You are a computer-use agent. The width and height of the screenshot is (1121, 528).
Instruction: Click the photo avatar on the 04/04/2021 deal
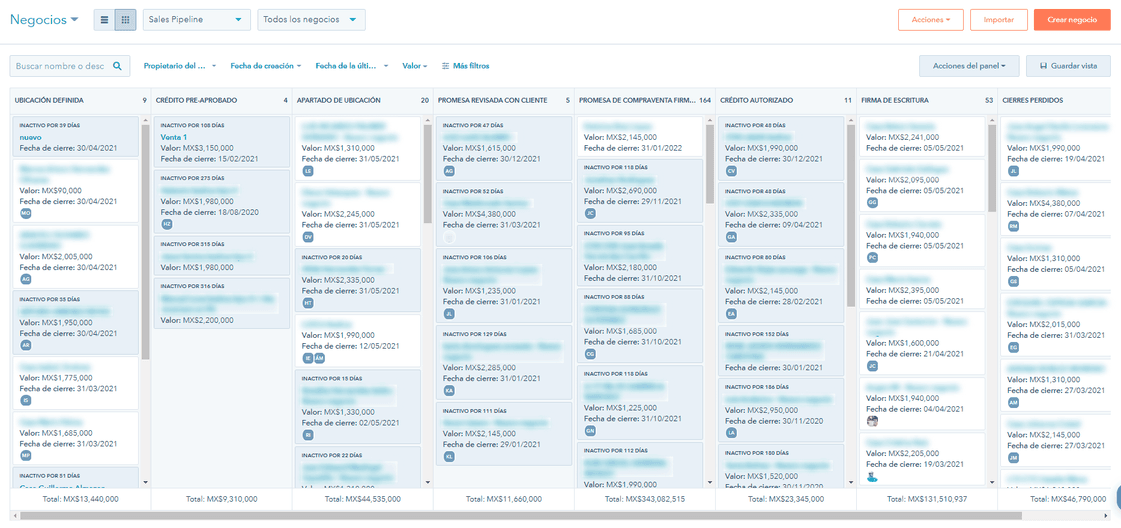point(872,421)
